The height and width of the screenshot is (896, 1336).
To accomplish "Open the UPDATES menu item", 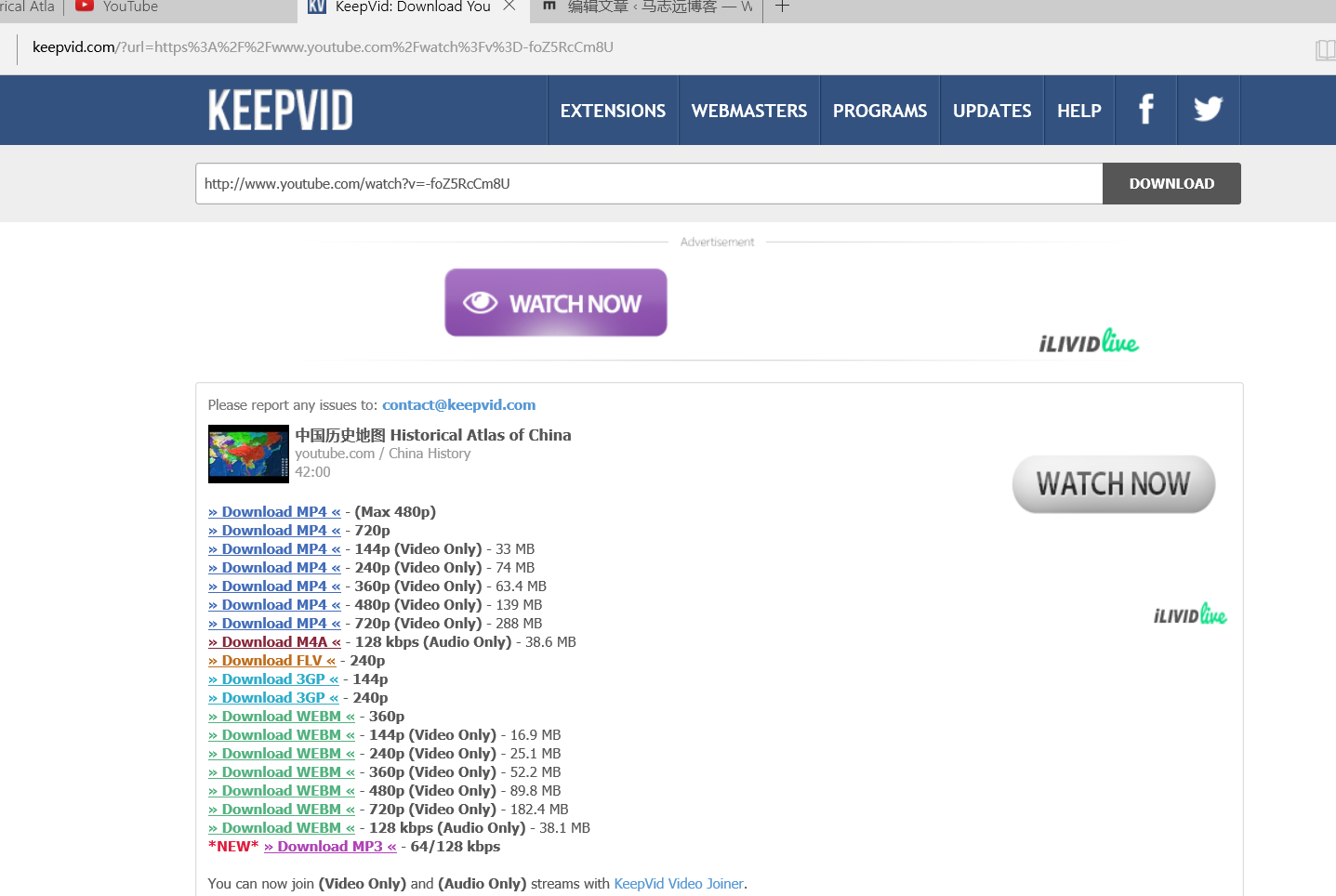I will tap(992, 111).
